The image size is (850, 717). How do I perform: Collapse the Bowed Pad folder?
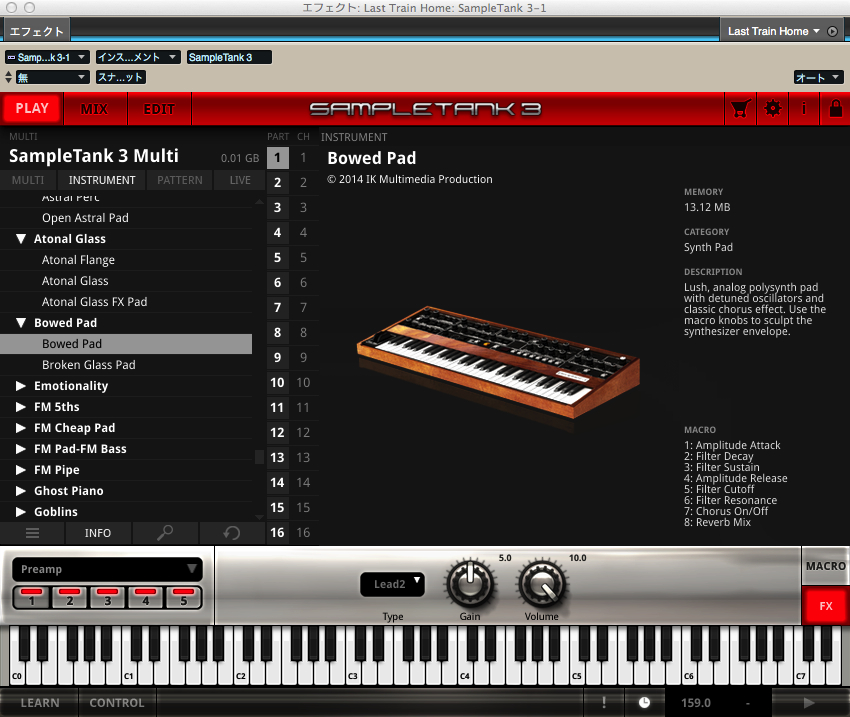[x=21, y=323]
